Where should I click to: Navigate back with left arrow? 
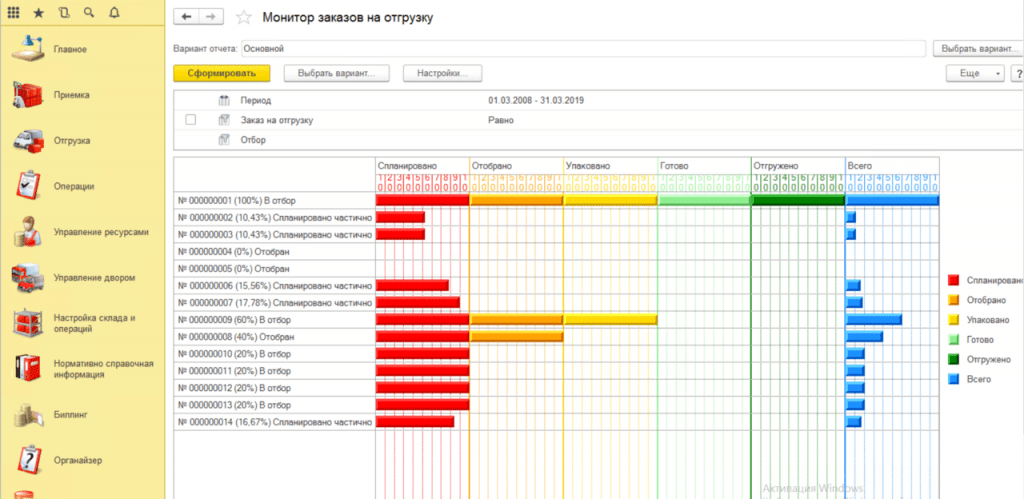[186, 18]
